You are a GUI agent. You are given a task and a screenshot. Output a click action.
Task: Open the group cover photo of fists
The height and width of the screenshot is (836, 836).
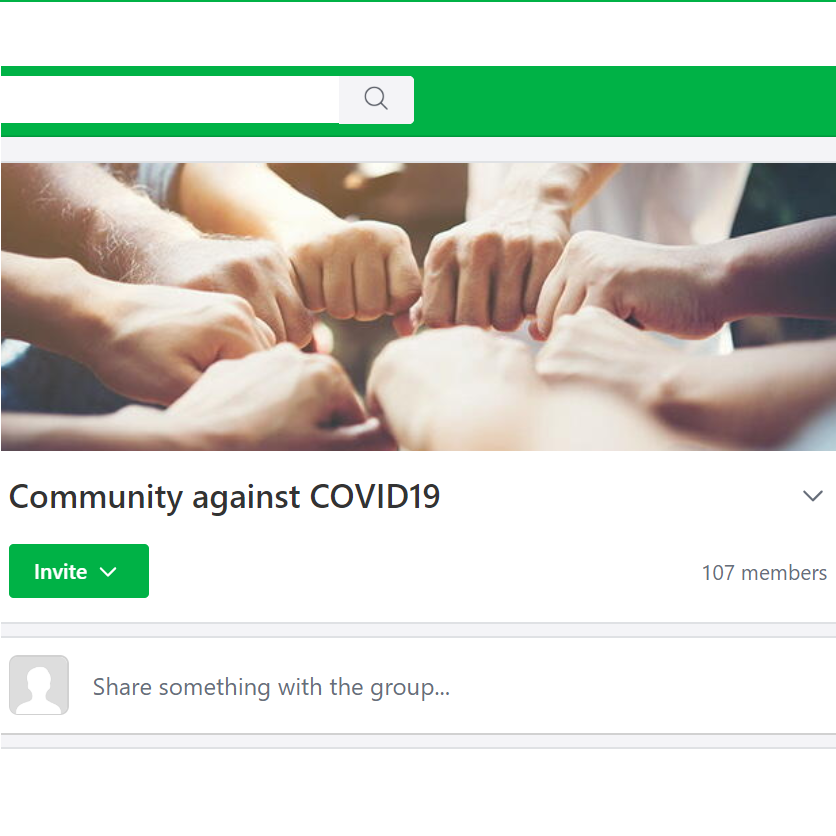point(418,307)
